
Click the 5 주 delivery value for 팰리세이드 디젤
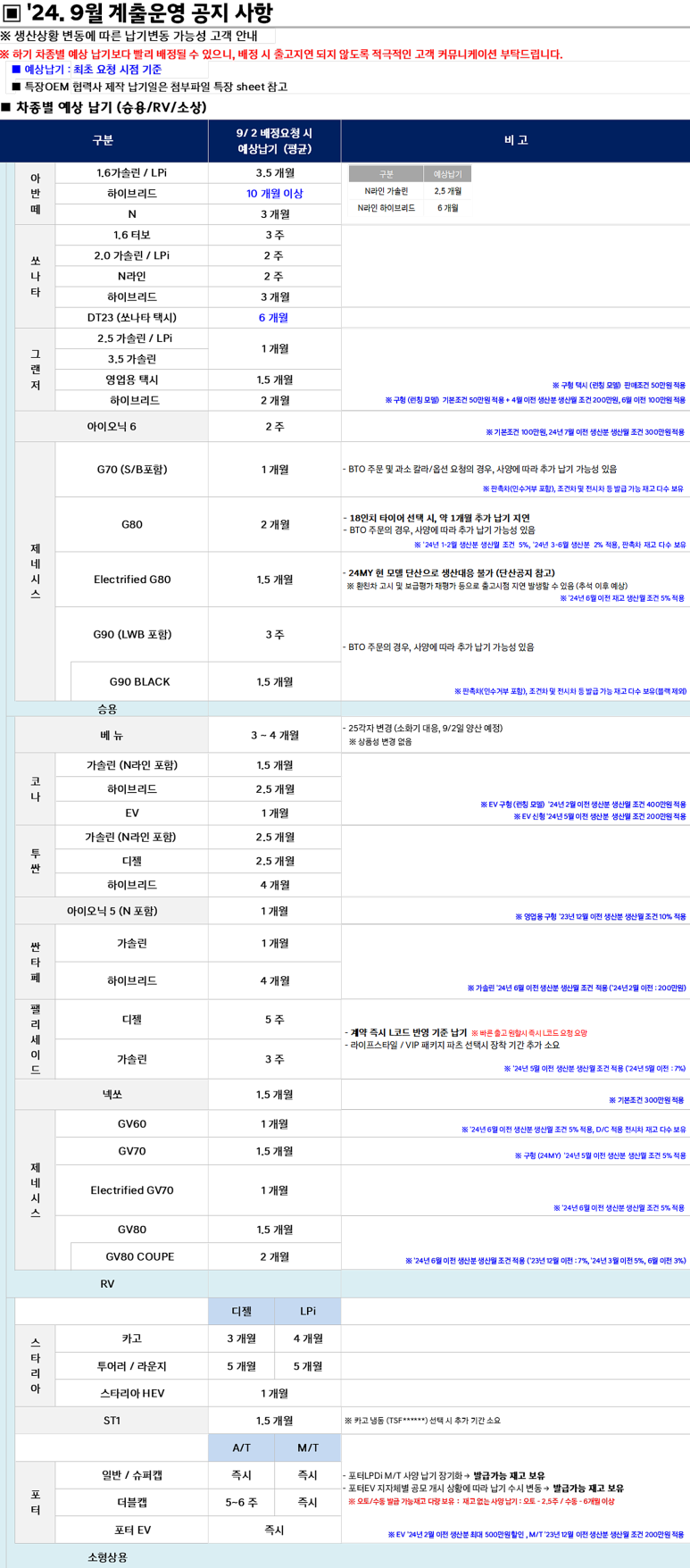click(x=275, y=1020)
